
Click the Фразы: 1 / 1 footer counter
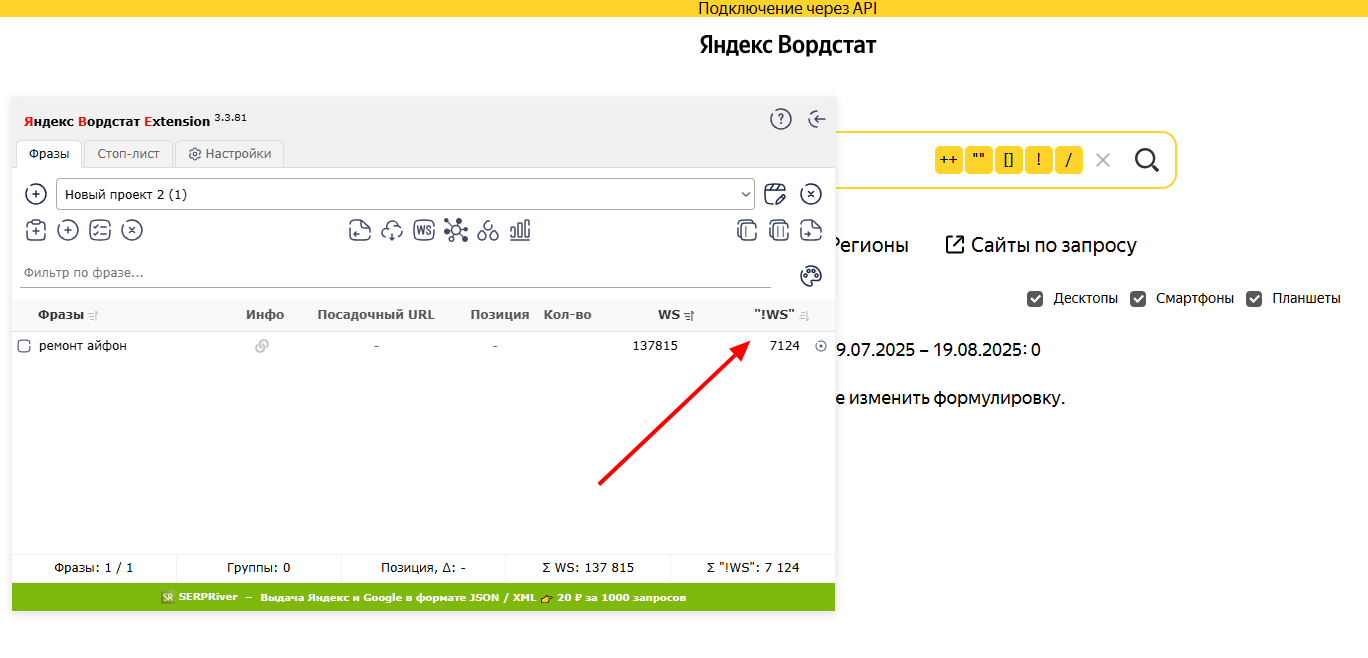point(94,568)
